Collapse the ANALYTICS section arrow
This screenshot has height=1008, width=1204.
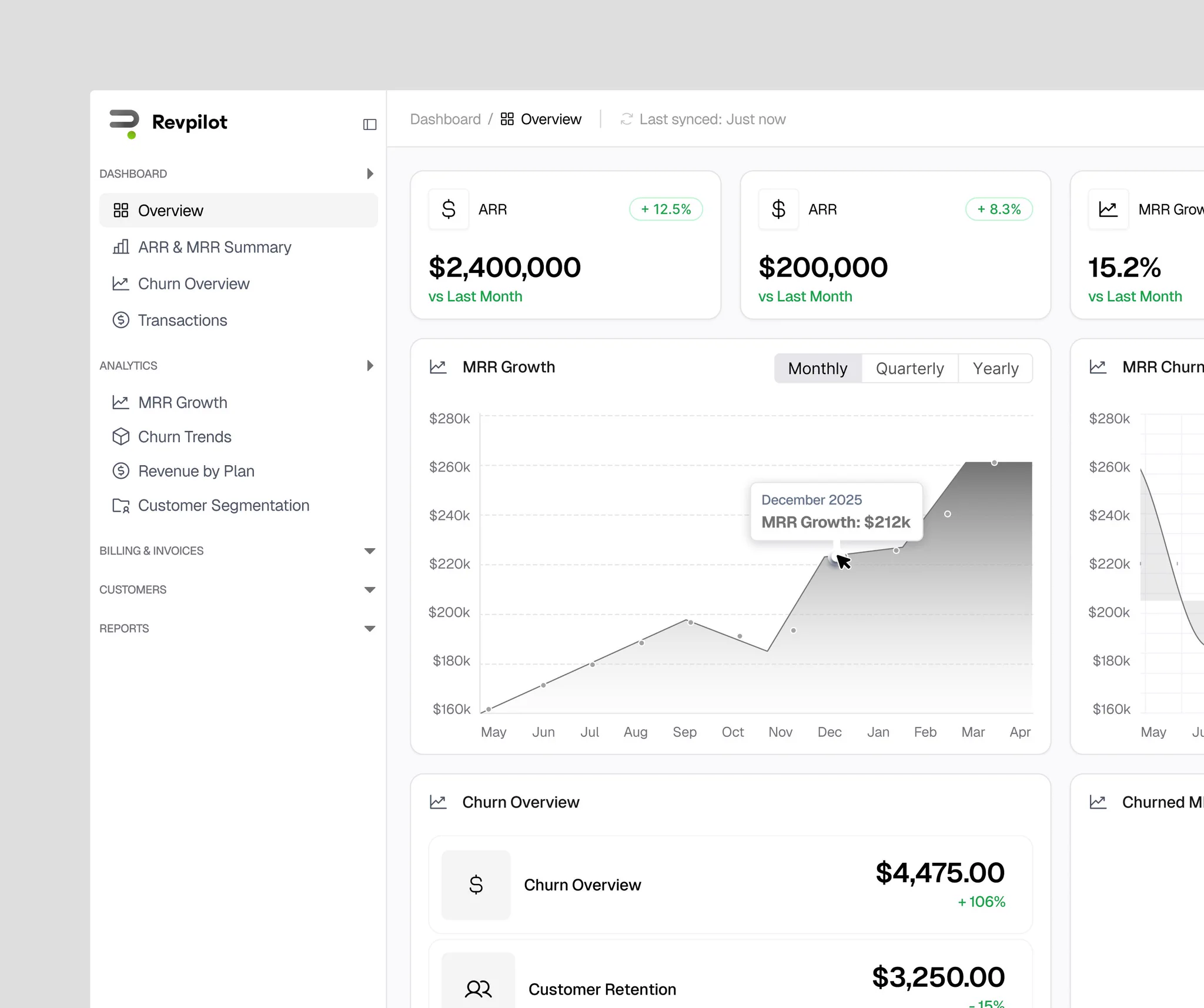(x=370, y=365)
